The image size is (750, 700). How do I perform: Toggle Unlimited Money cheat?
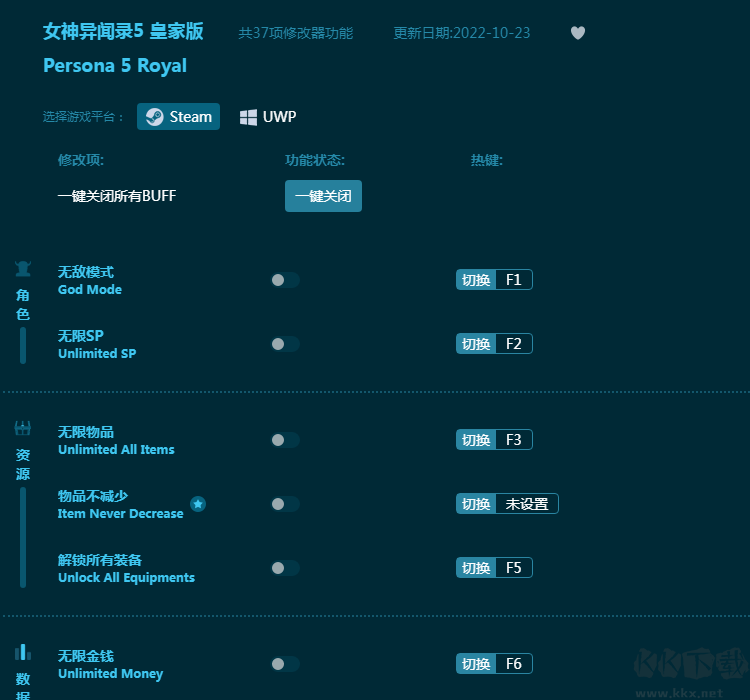pyautogui.click(x=284, y=664)
